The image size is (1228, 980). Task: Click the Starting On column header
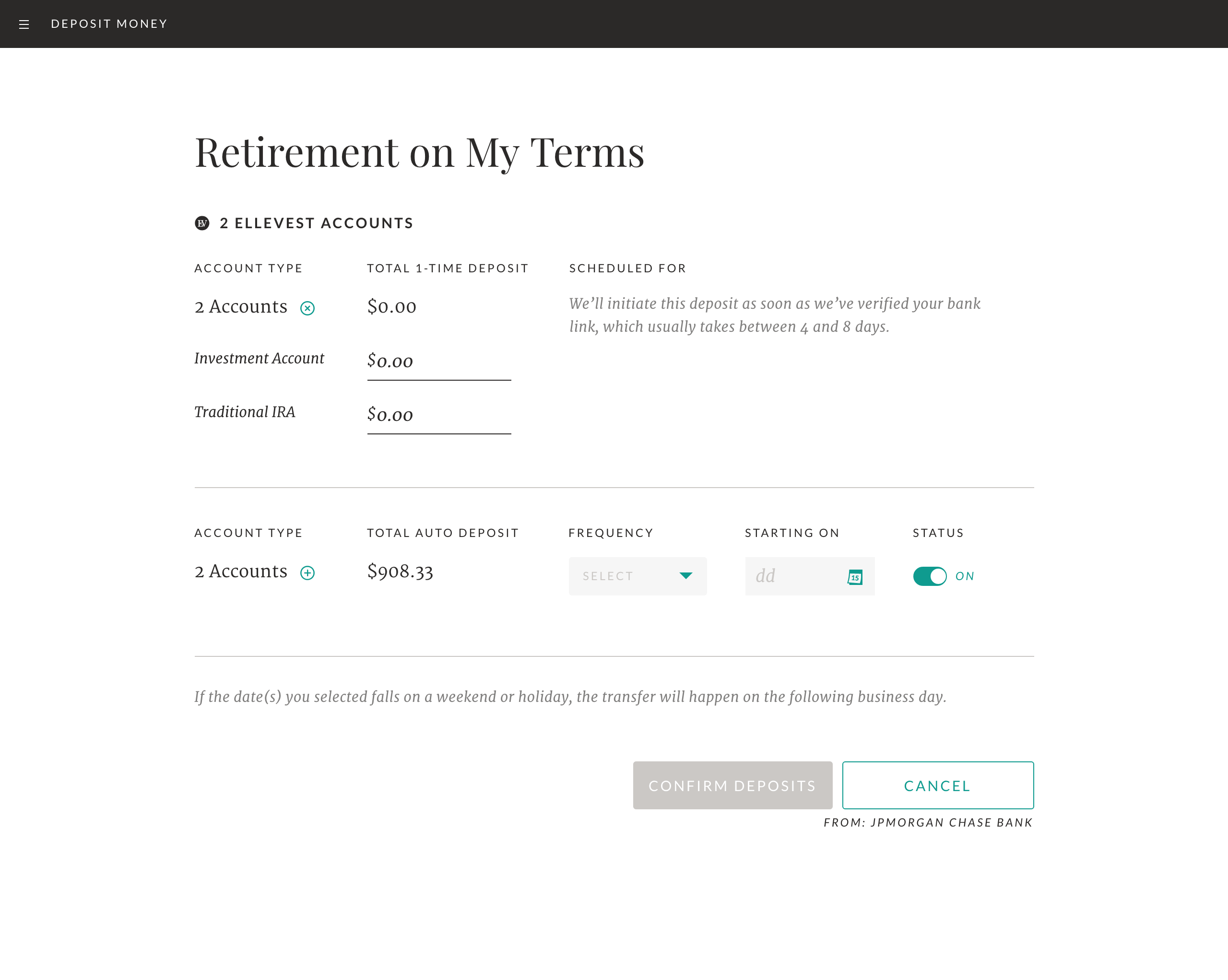click(792, 533)
